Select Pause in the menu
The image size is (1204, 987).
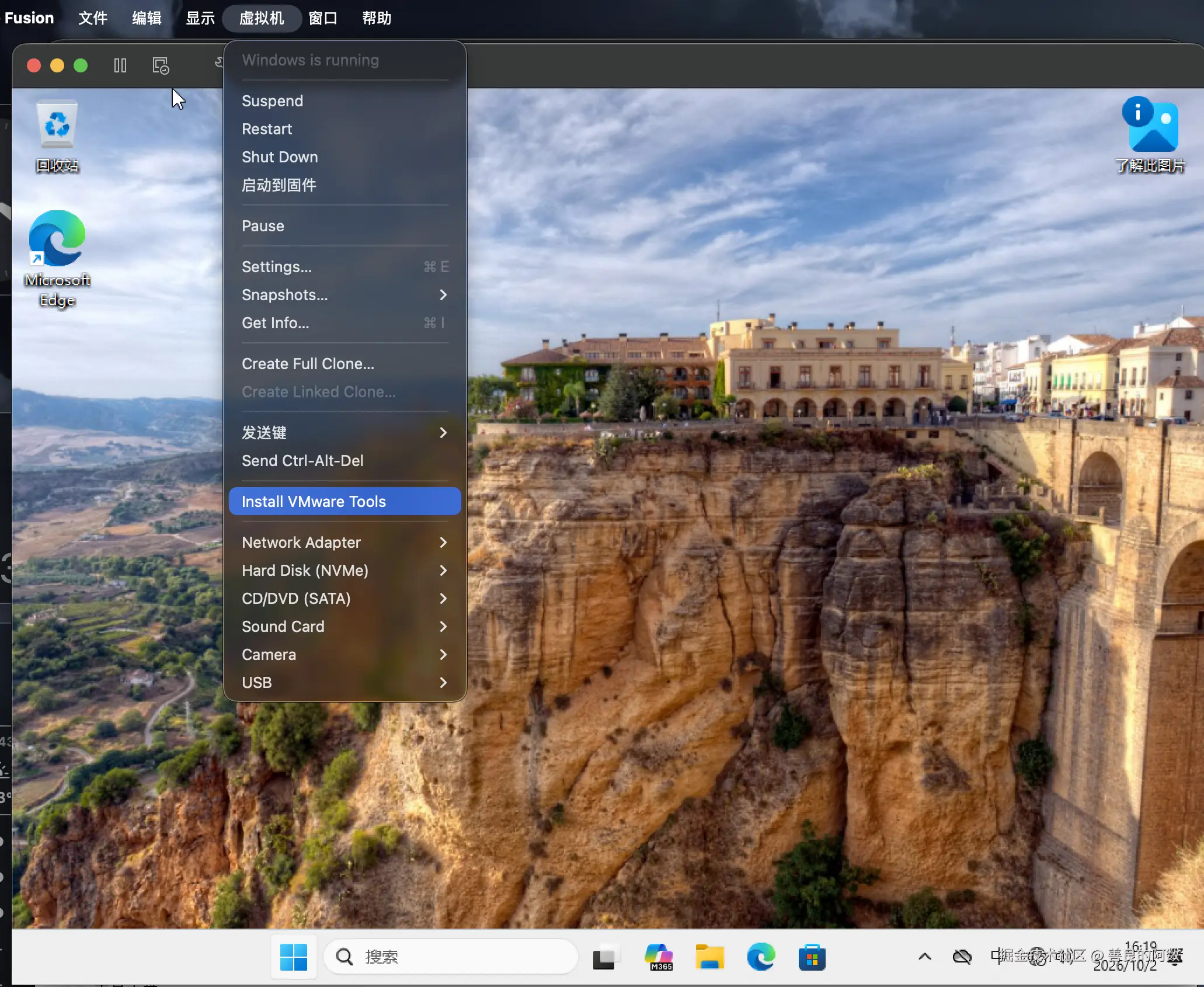[x=345, y=226]
